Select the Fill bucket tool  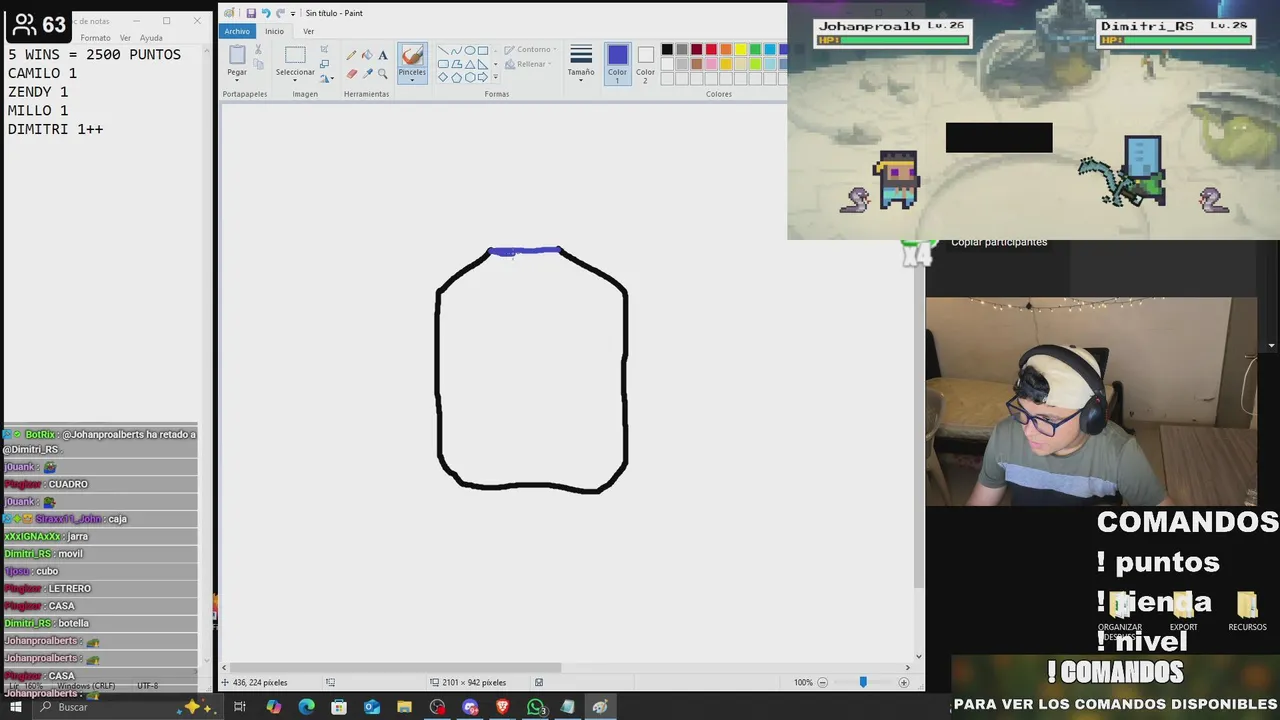367,55
